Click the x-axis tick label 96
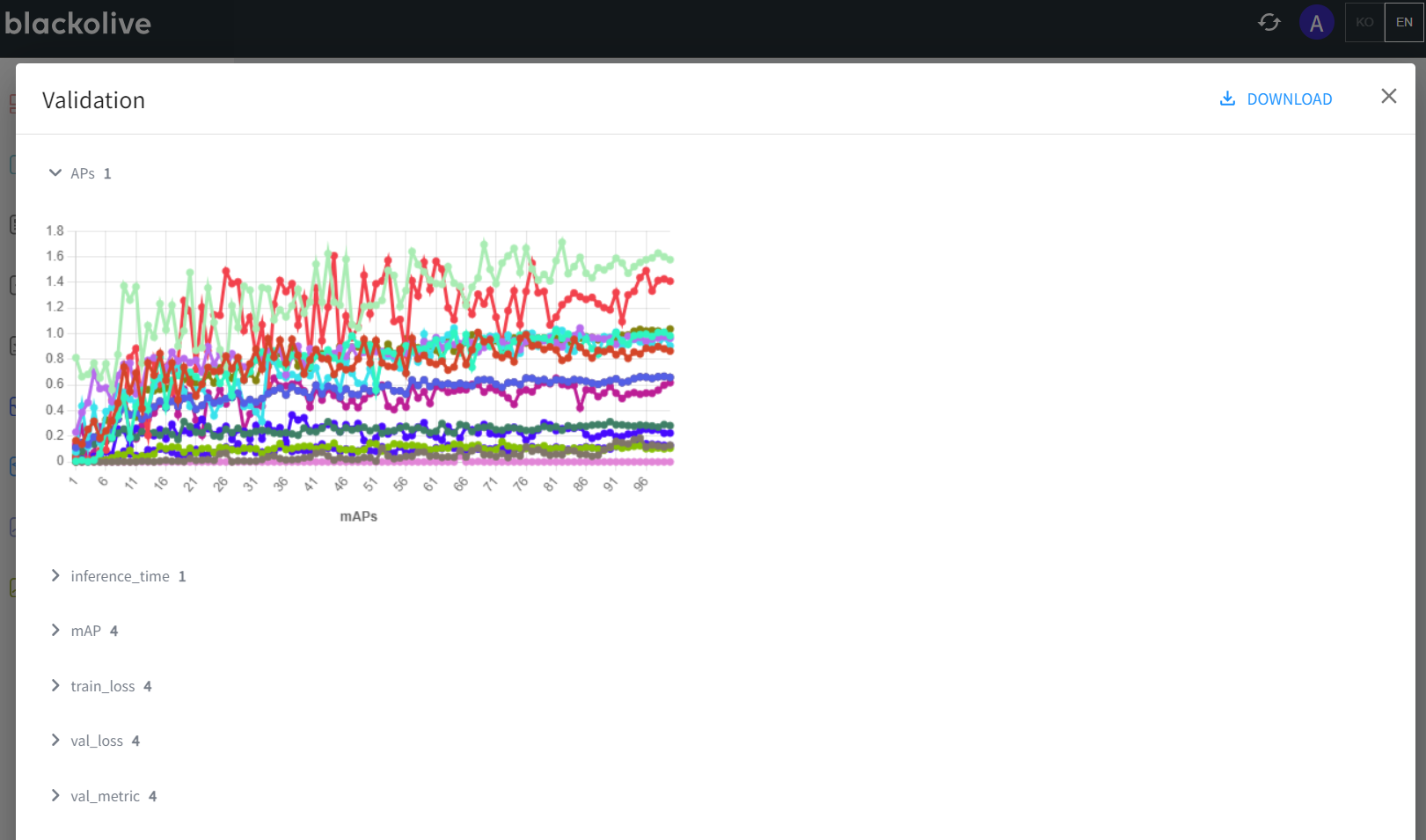The height and width of the screenshot is (840, 1426). click(641, 485)
